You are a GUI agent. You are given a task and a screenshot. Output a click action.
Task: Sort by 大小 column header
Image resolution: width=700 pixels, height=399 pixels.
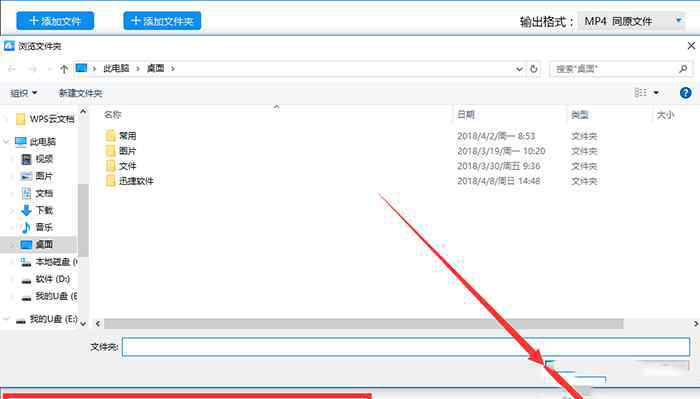(x=665, y=115)
